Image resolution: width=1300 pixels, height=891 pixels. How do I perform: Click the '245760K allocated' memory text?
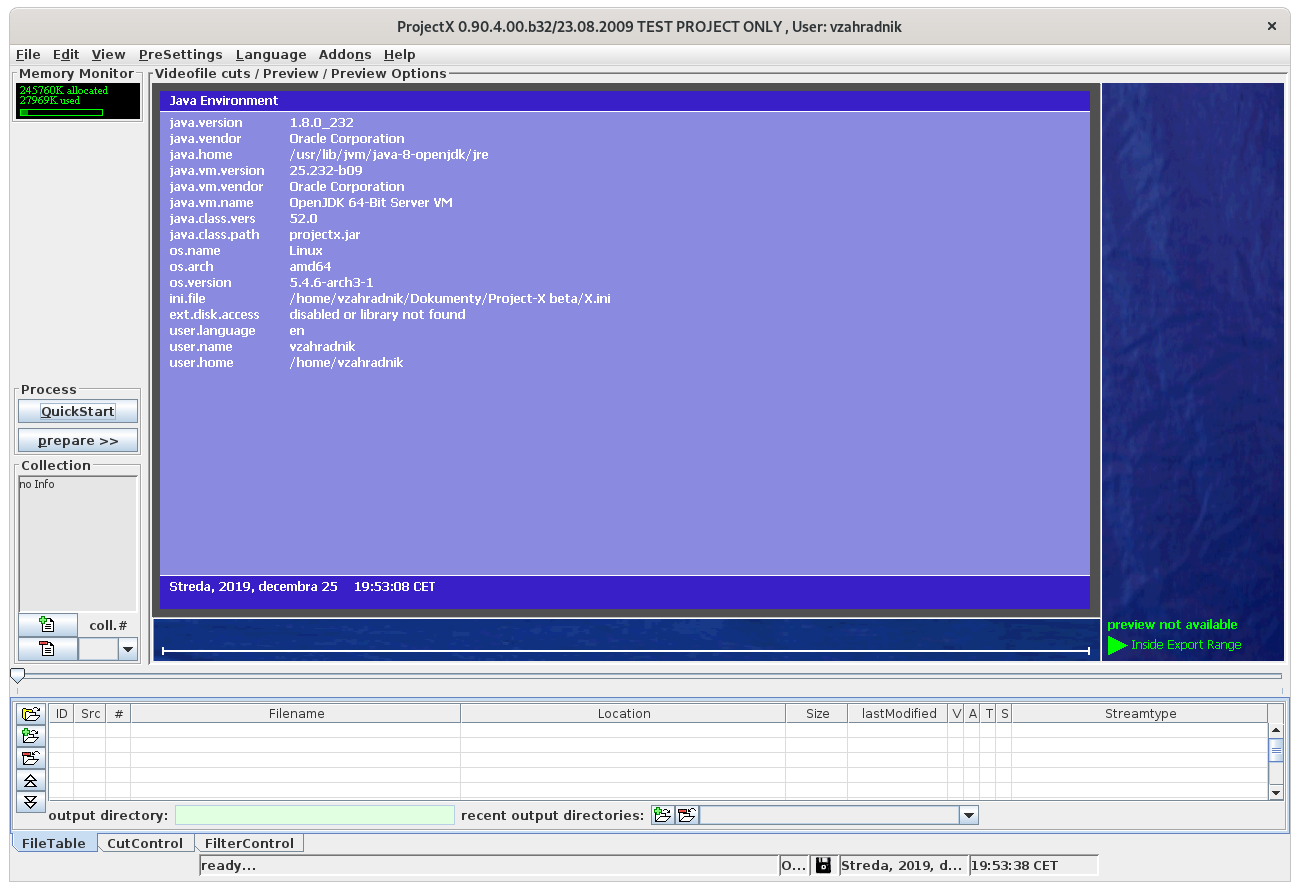point(63,90)
